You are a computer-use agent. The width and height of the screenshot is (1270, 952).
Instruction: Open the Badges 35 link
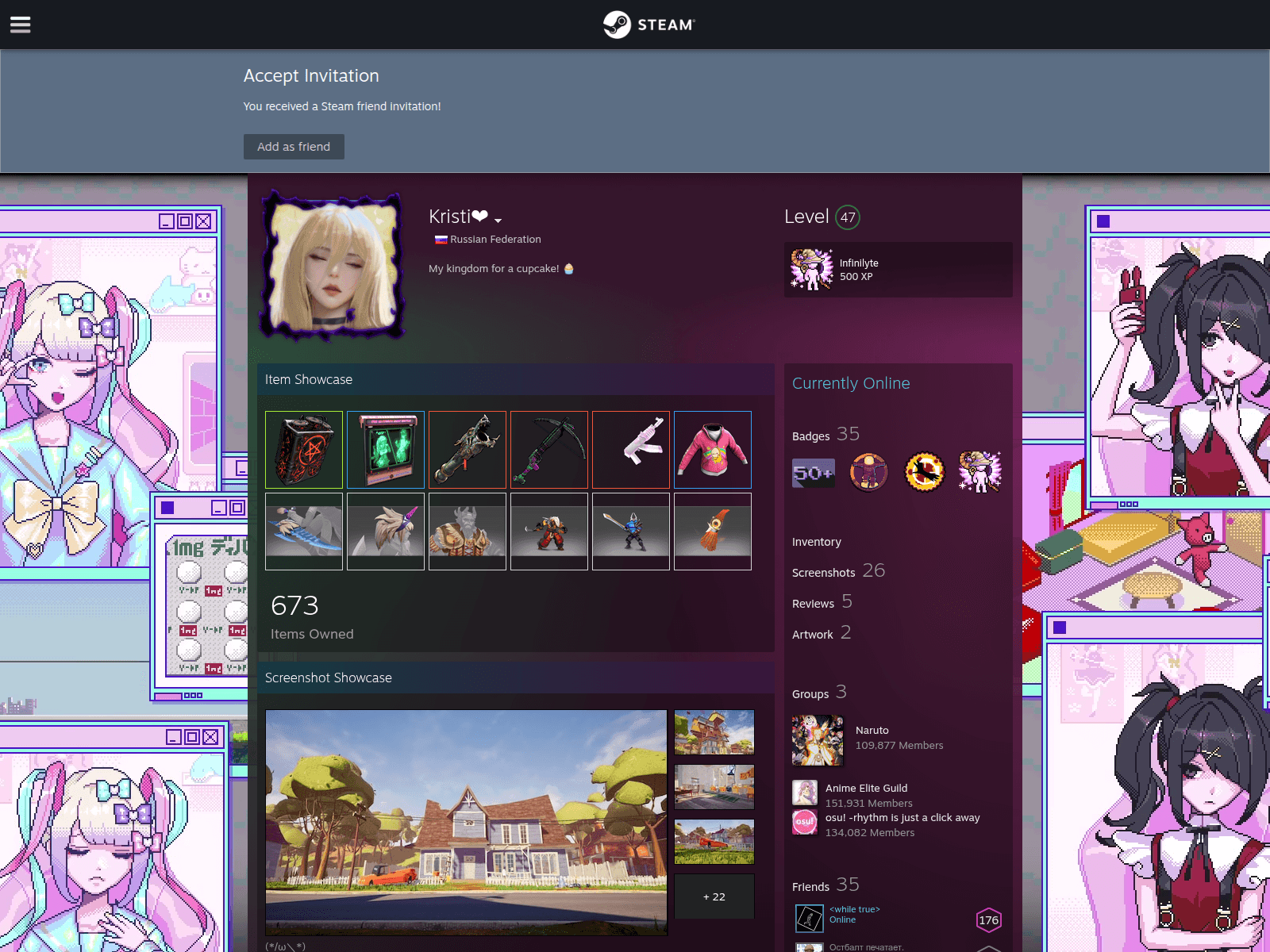(x=825, y=435)
